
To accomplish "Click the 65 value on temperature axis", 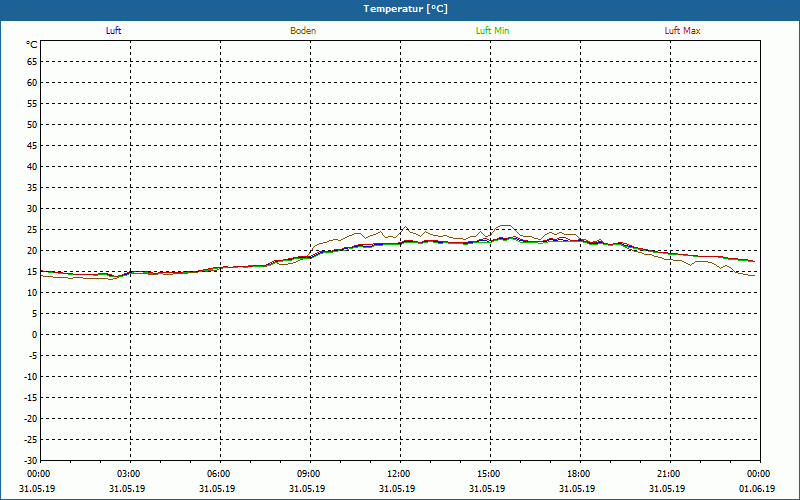I will [32, 62].
